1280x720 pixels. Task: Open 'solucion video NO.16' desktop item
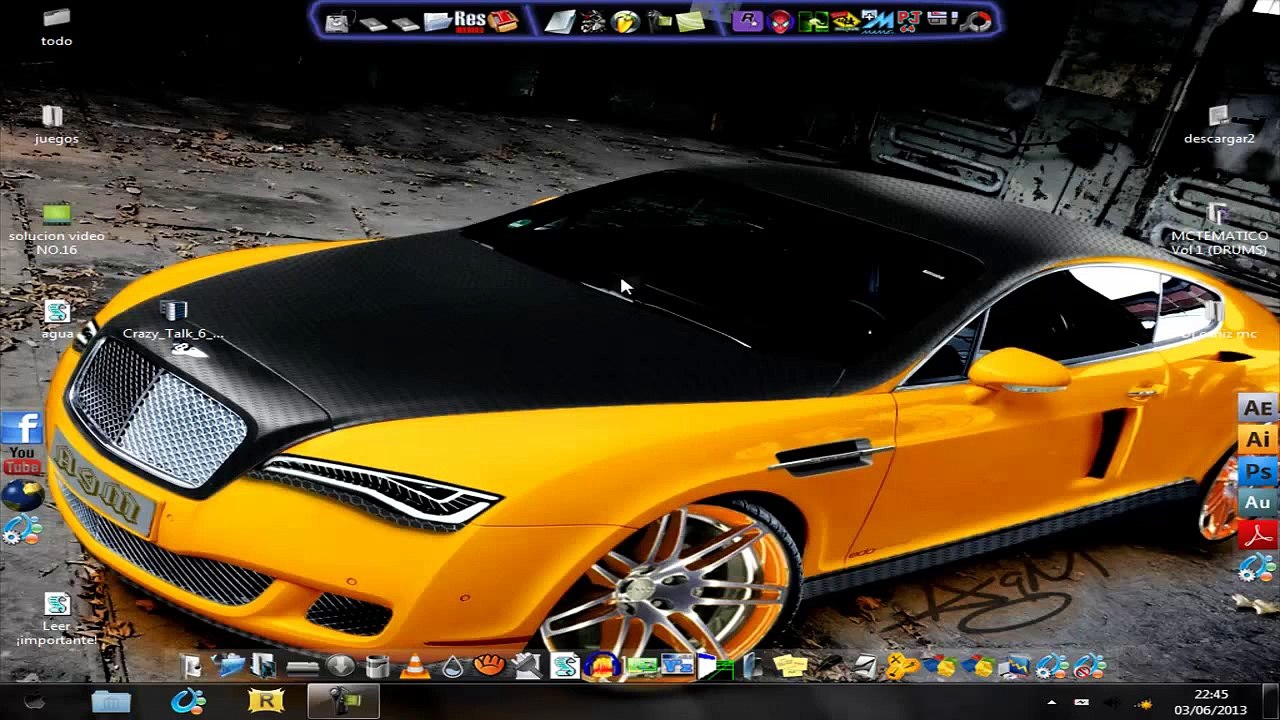click(x=56, y=228)
